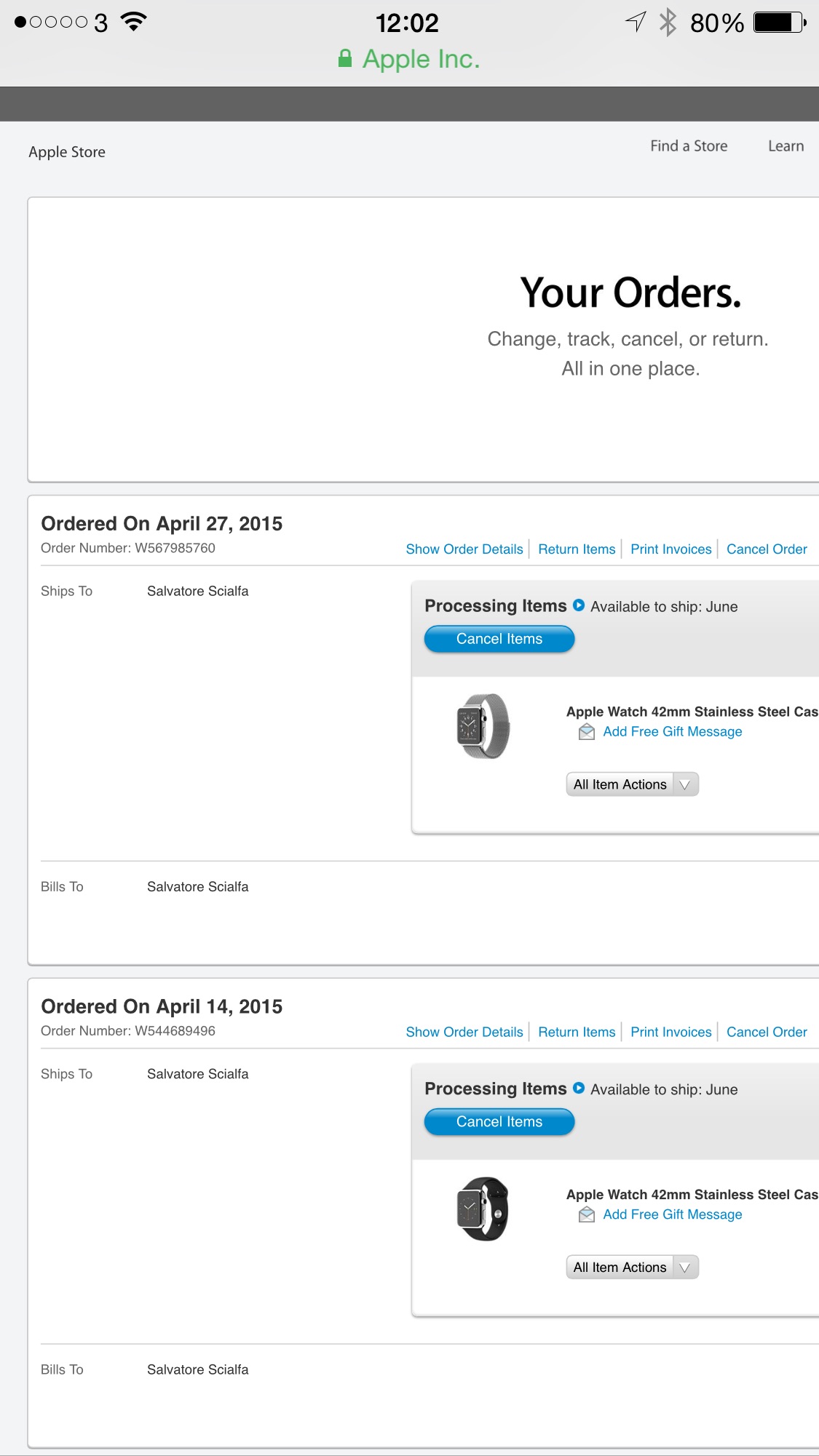Show Order Details for order W567985760
Screen dimensions: 819x1456
tap(464, 549)
